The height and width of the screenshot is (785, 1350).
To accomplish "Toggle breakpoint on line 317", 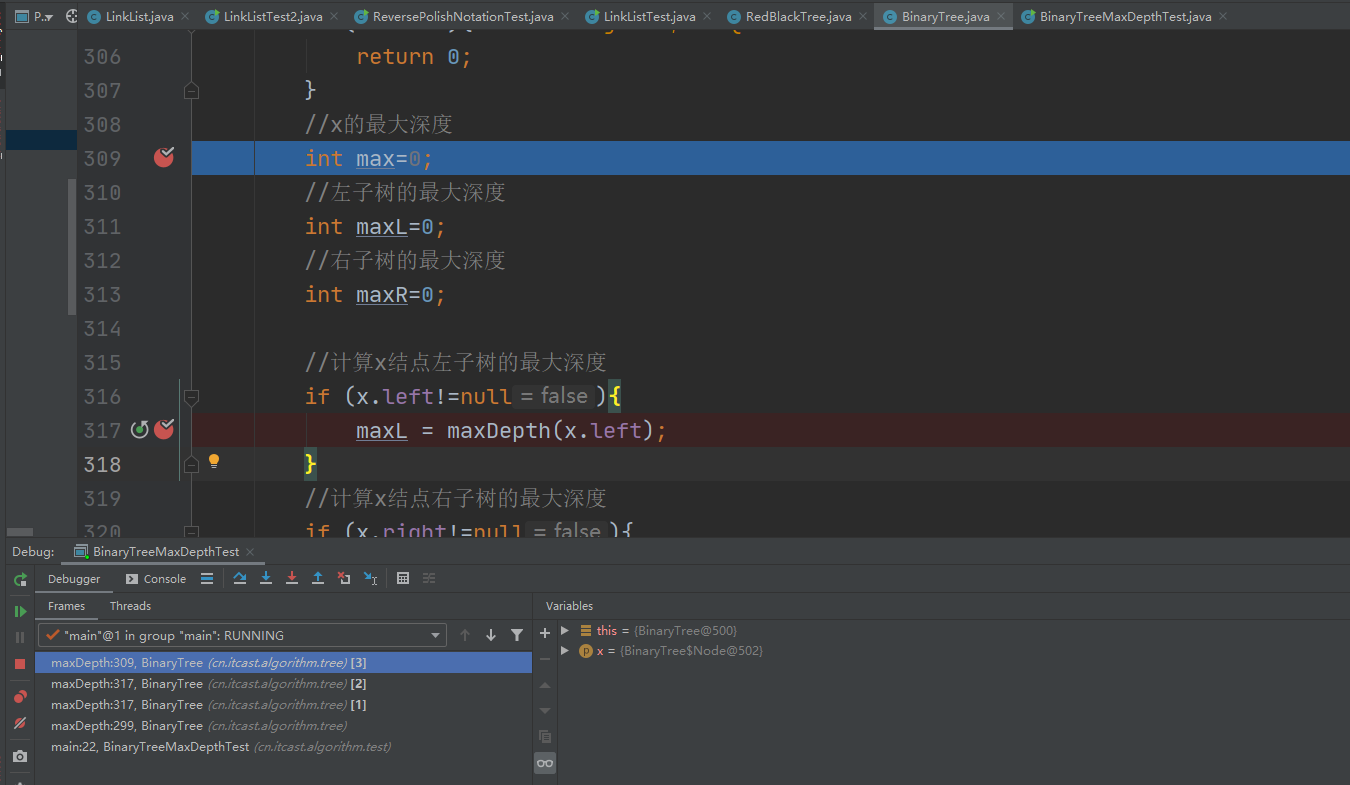I will [x=165, y=429].
